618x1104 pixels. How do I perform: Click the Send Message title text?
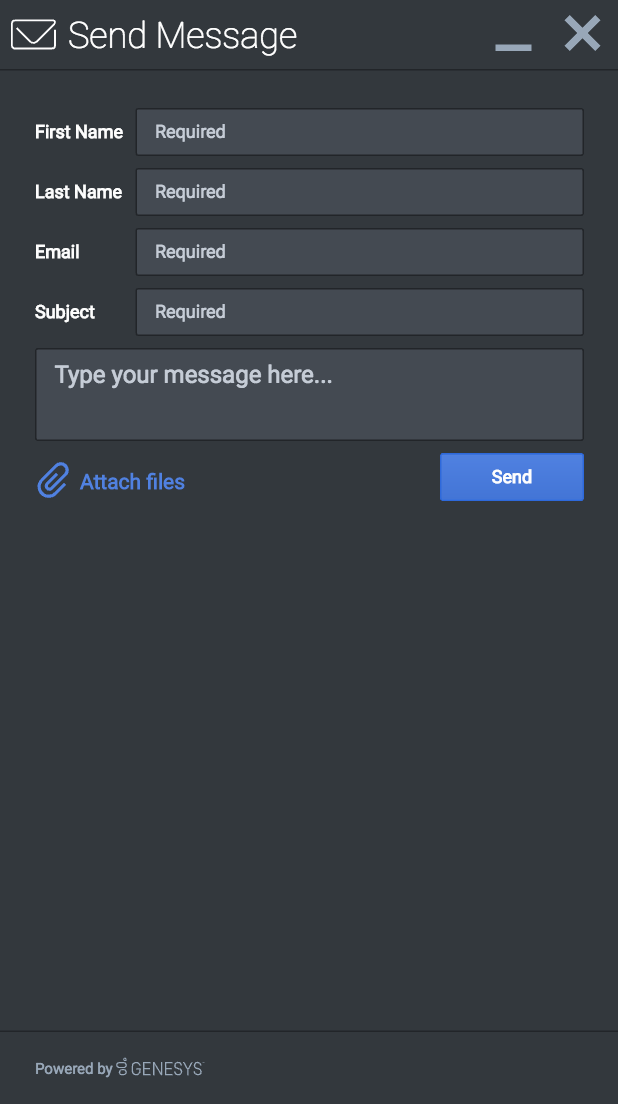point(182,36)
